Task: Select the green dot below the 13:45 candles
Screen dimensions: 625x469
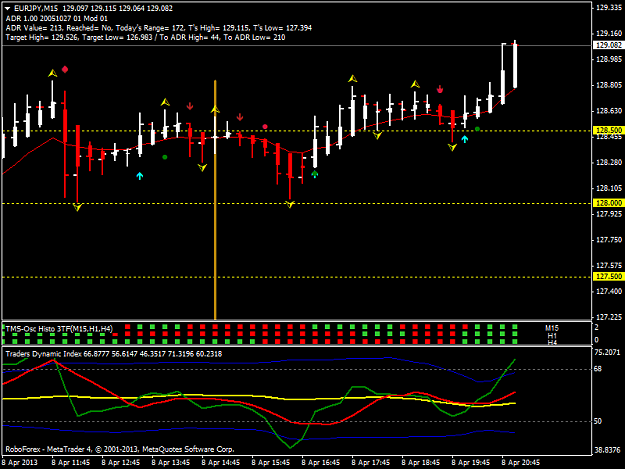Action: point(165,157)
